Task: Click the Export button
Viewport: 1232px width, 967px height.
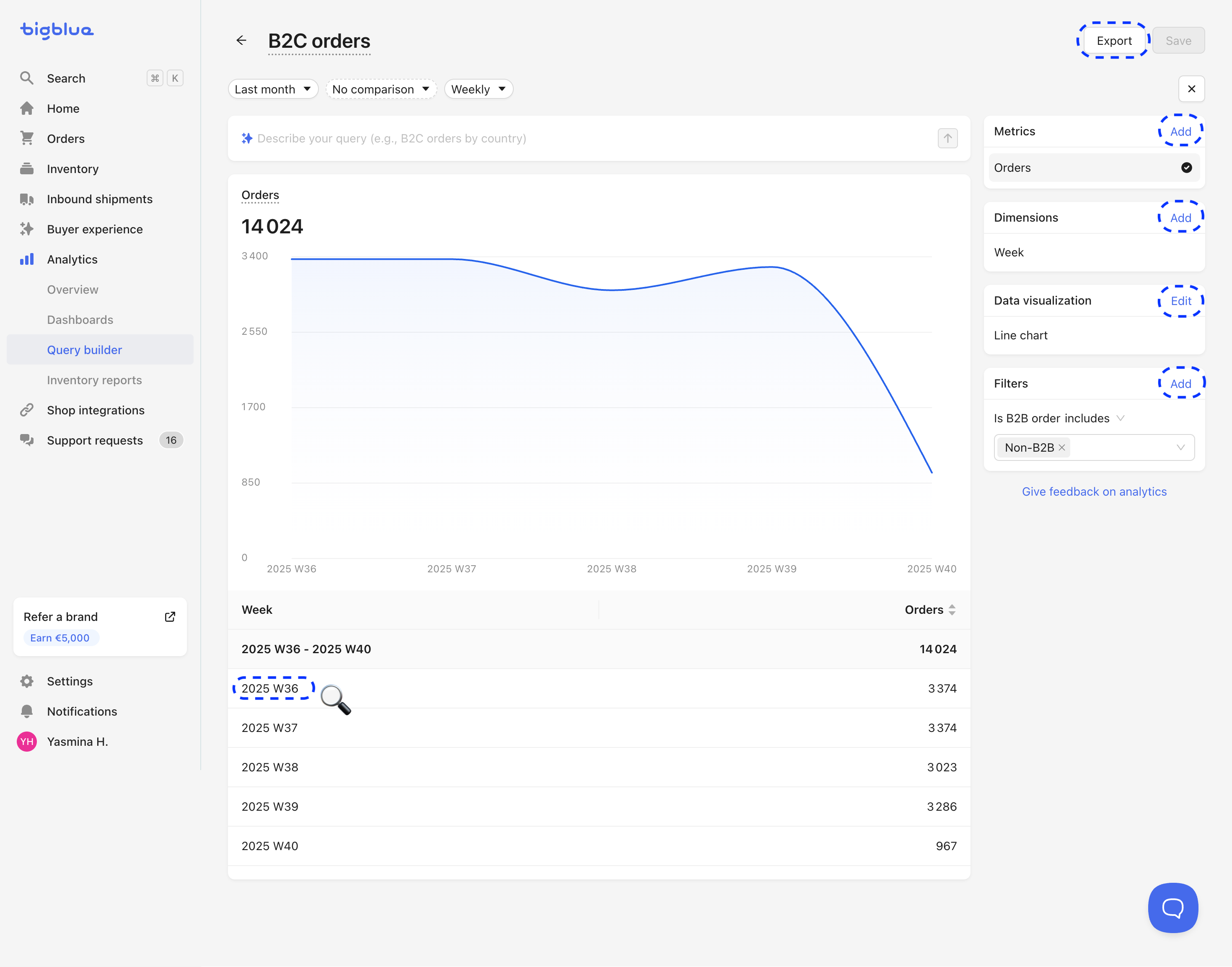Action: click(1114, 41)
